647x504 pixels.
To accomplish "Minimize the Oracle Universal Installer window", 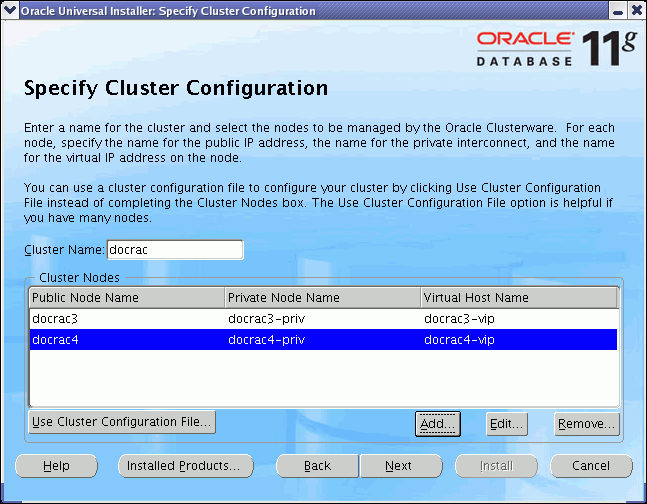I will pyautogui.click(x=619, y=10).
